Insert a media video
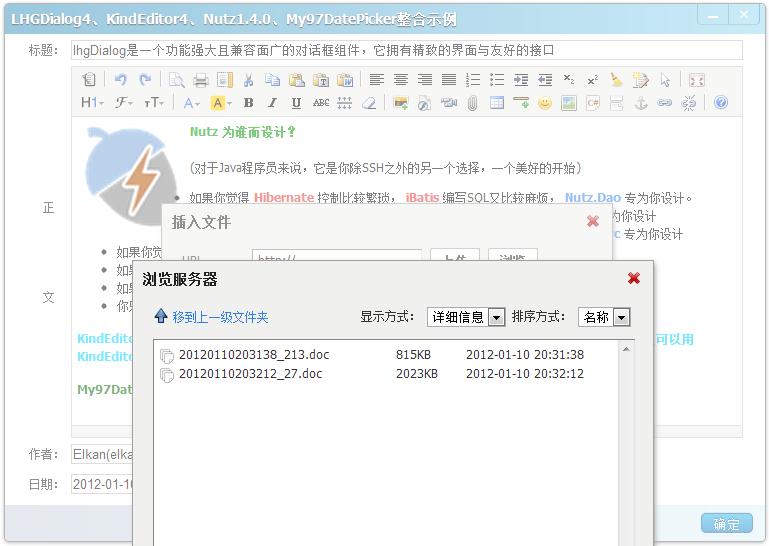769x546 pixels. 449,103
